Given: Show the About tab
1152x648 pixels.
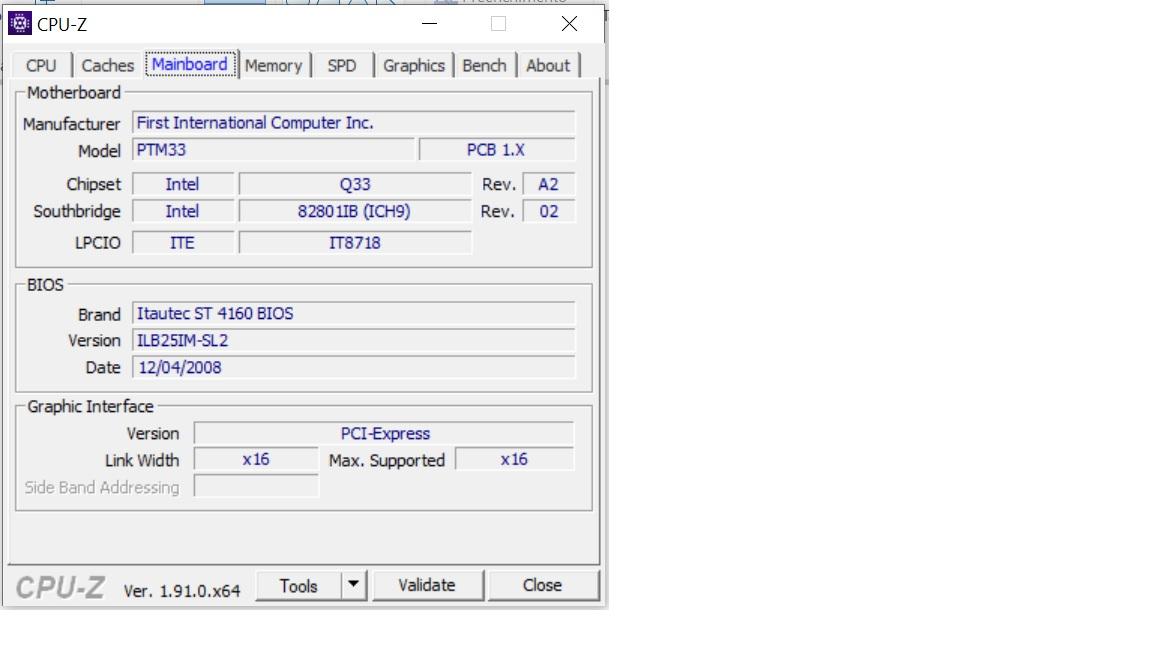Looking at the screenshot, I should click(548, 65).
